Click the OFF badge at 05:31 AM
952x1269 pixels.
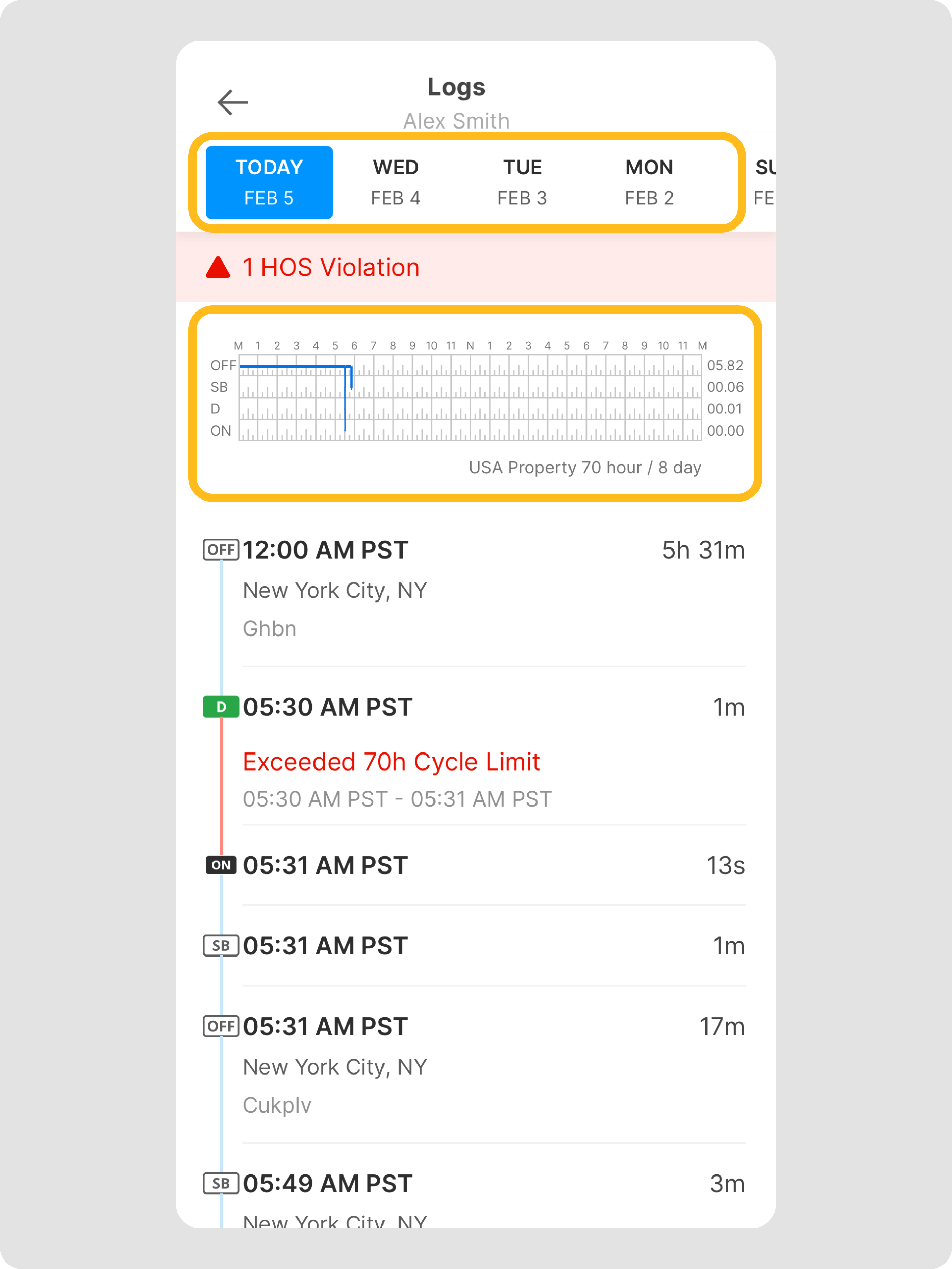pyautogui.click(x=221, y=1026)
